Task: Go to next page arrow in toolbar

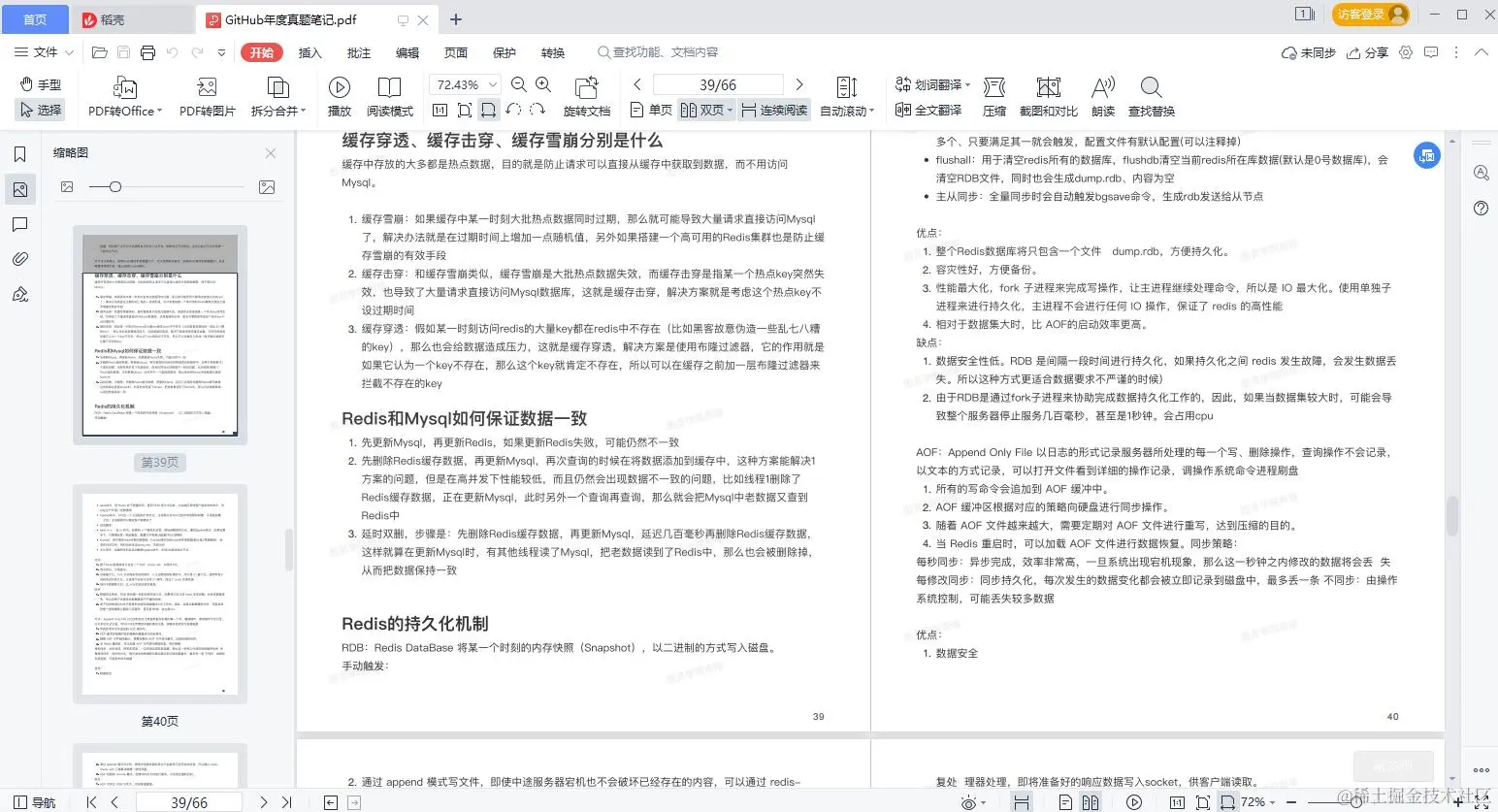Action: click(x=798, y=84)
